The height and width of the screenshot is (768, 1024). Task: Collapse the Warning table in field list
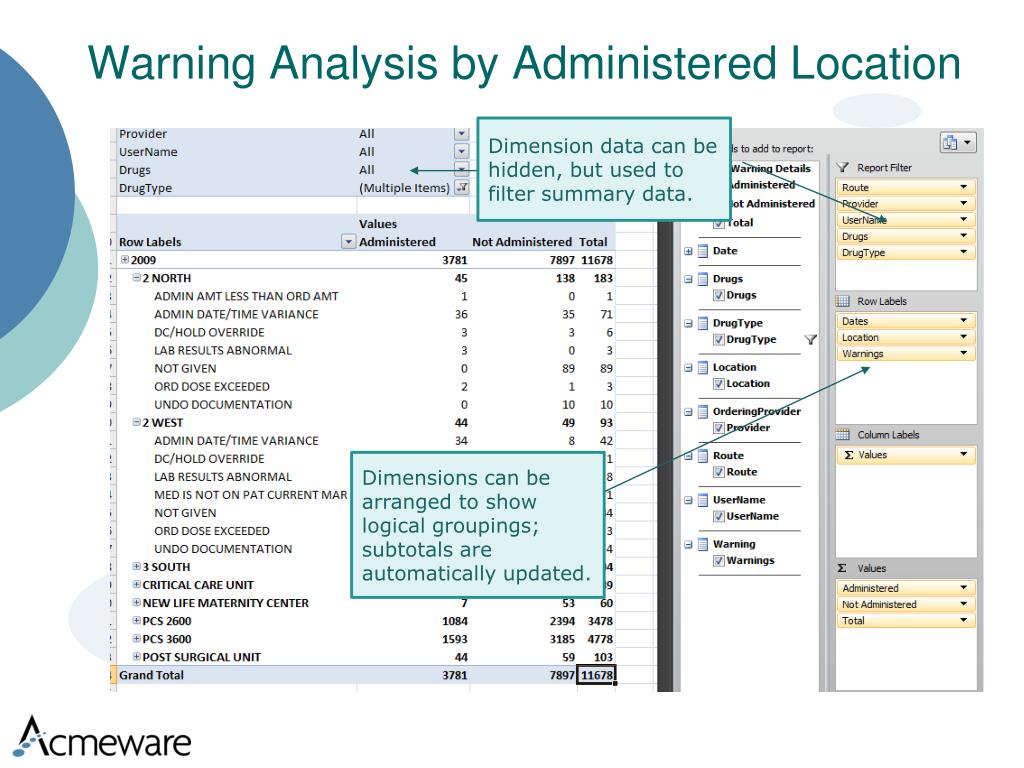click(x=688, y=545)
